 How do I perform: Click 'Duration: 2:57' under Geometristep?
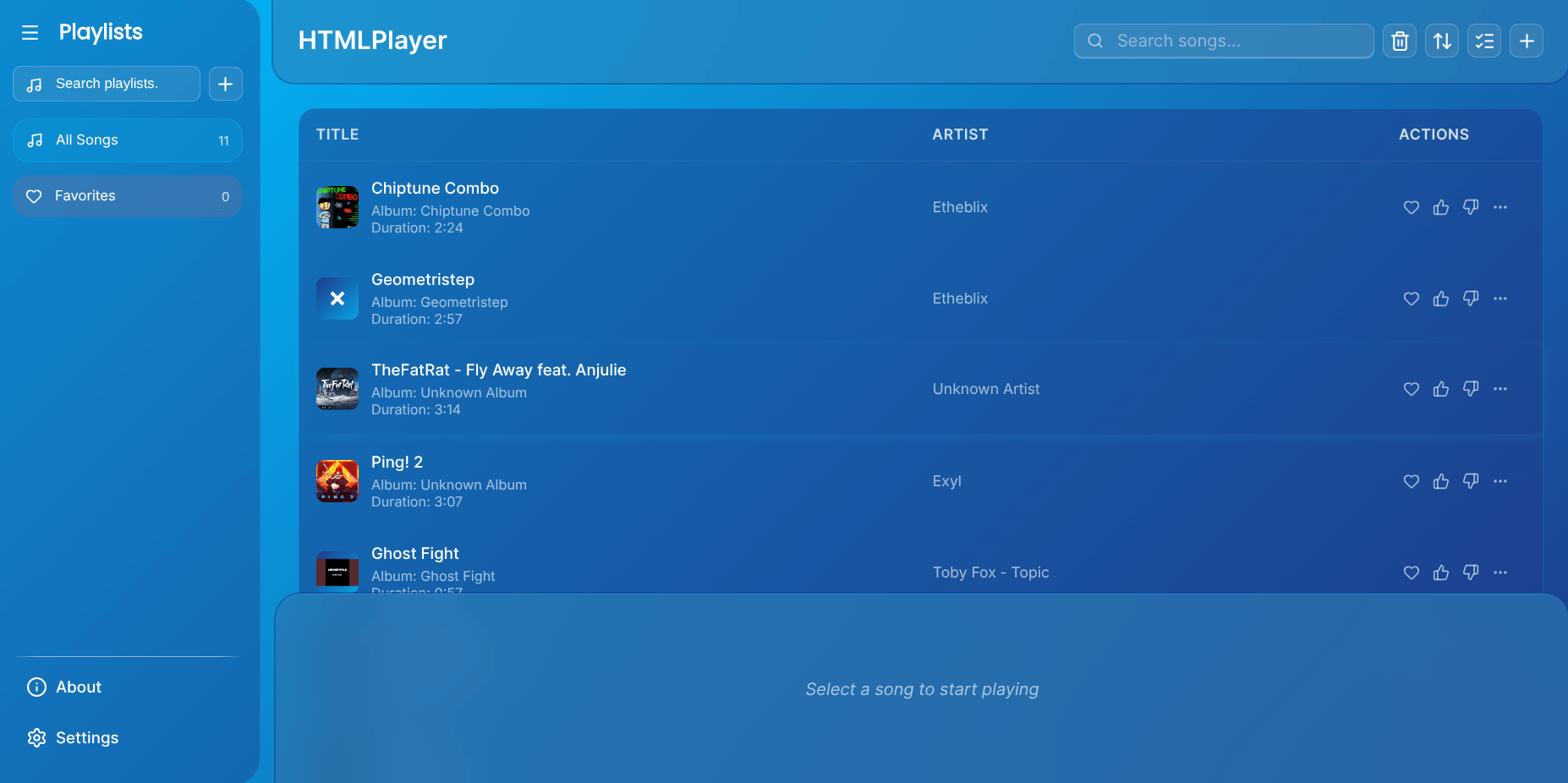click(x=417, y=320)
